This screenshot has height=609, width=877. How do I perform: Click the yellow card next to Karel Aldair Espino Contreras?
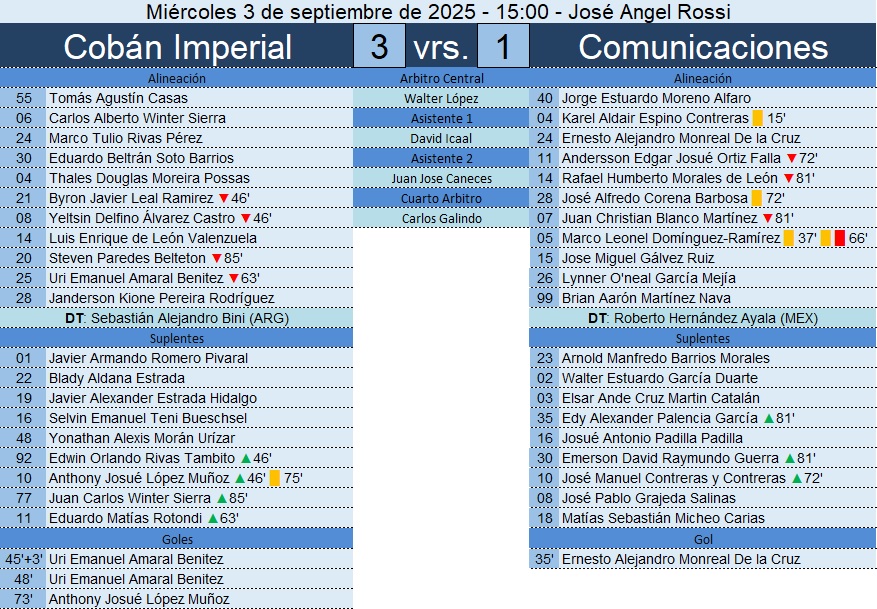coord(757,118)
